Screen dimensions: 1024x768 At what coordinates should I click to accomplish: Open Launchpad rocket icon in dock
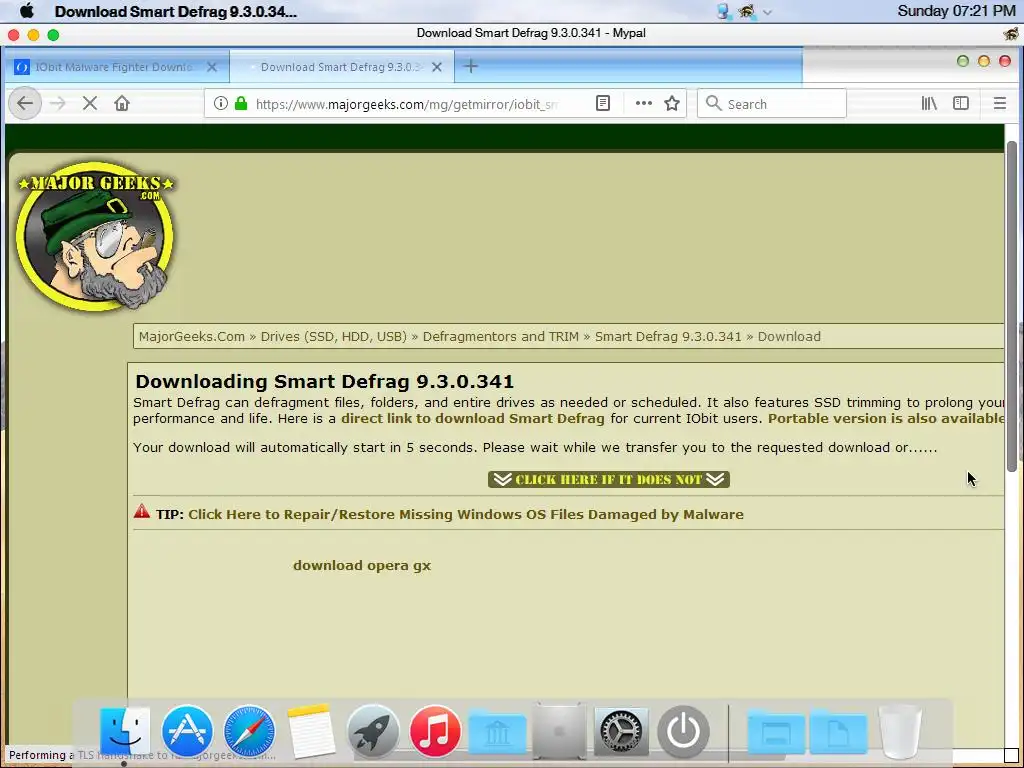(373, 731)
